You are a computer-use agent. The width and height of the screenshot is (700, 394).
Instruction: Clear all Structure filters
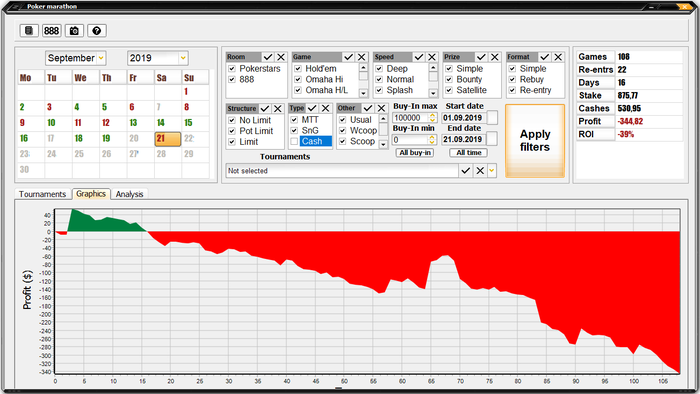pos(278,108)
